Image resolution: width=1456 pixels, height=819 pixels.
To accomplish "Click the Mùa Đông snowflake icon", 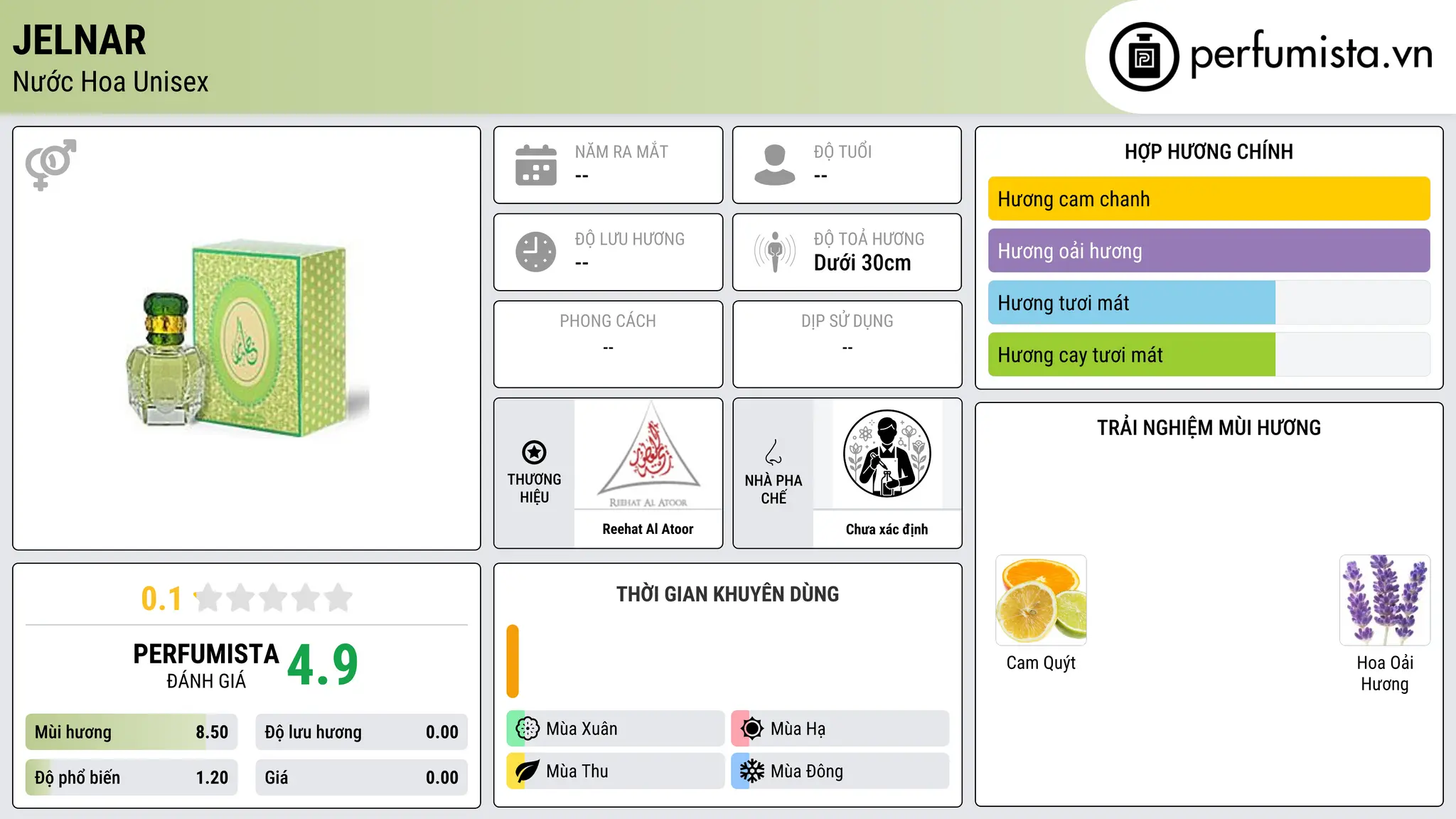I will click(x=752, y=771).
